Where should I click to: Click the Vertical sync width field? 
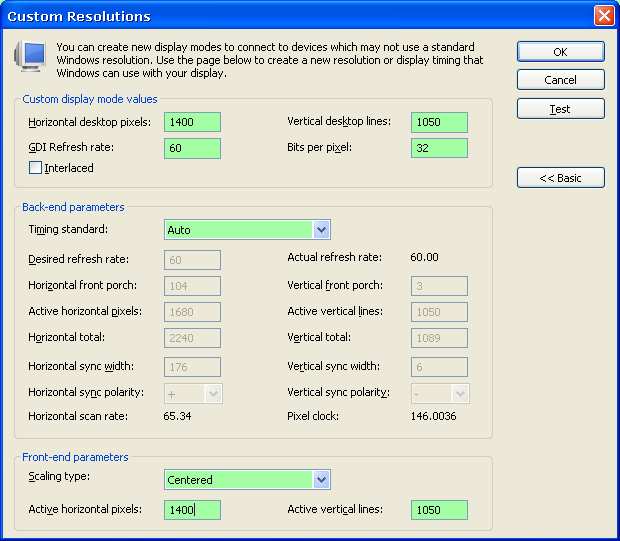[x=439, y=367]
